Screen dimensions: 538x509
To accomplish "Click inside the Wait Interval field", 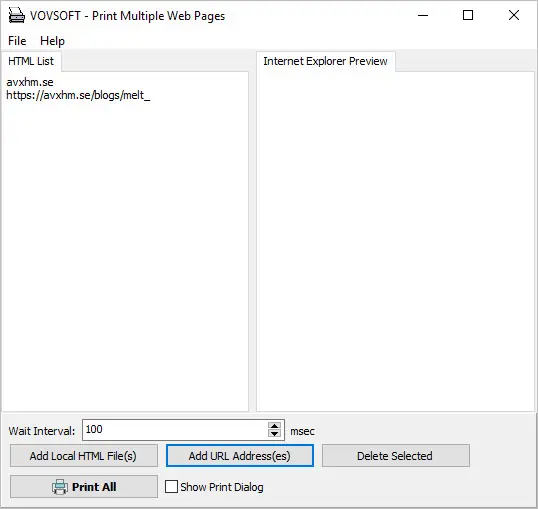I will 175,430.
